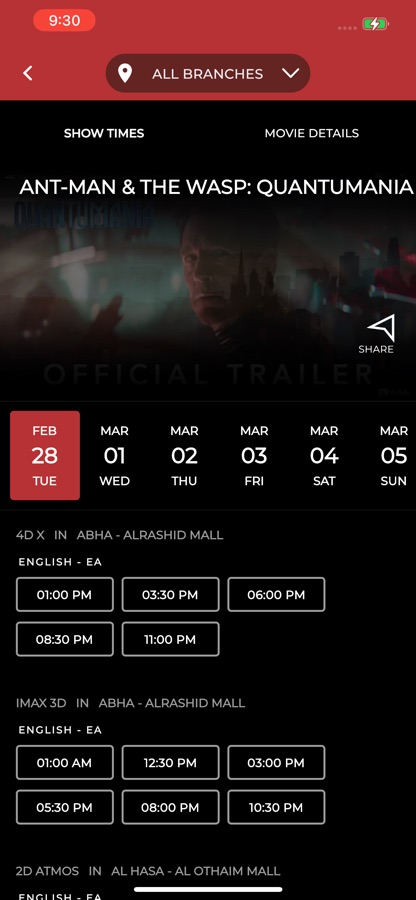Image resolution: width=416 pixels, height=900 pixels.
Task: Open the Movie Details tab
Action: tap(312, 133)
